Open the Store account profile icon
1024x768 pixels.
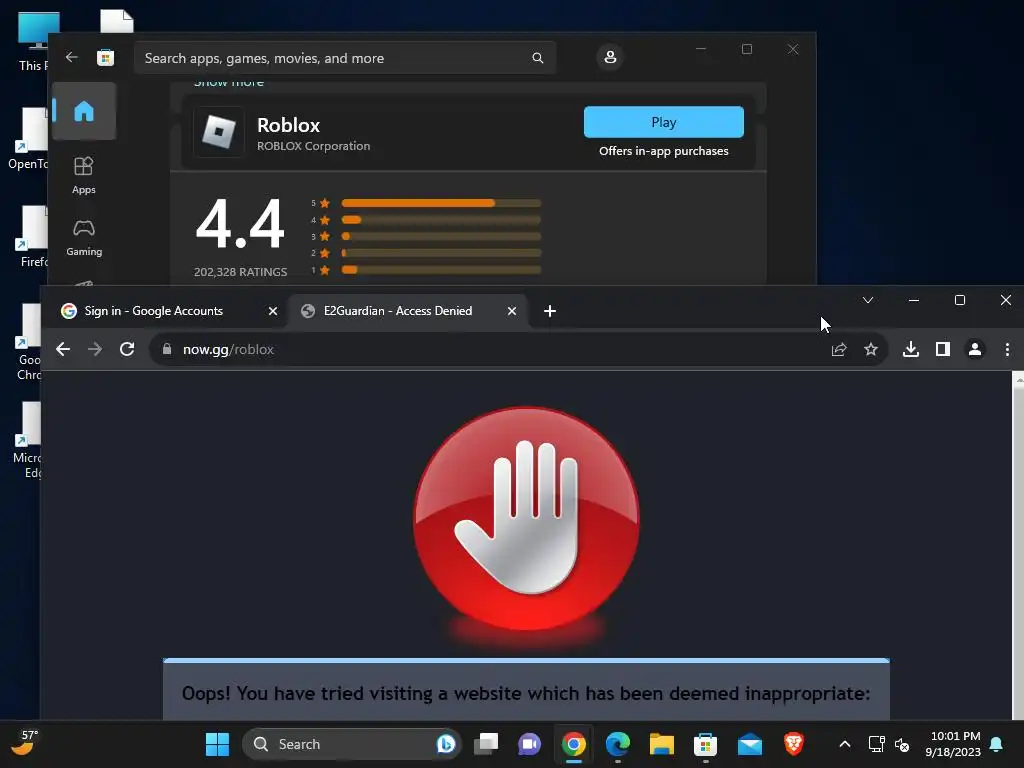610,57
